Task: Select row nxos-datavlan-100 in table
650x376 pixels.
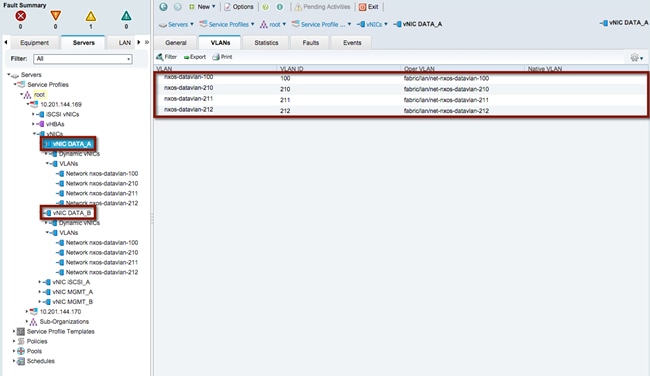Action: point(401,78)
